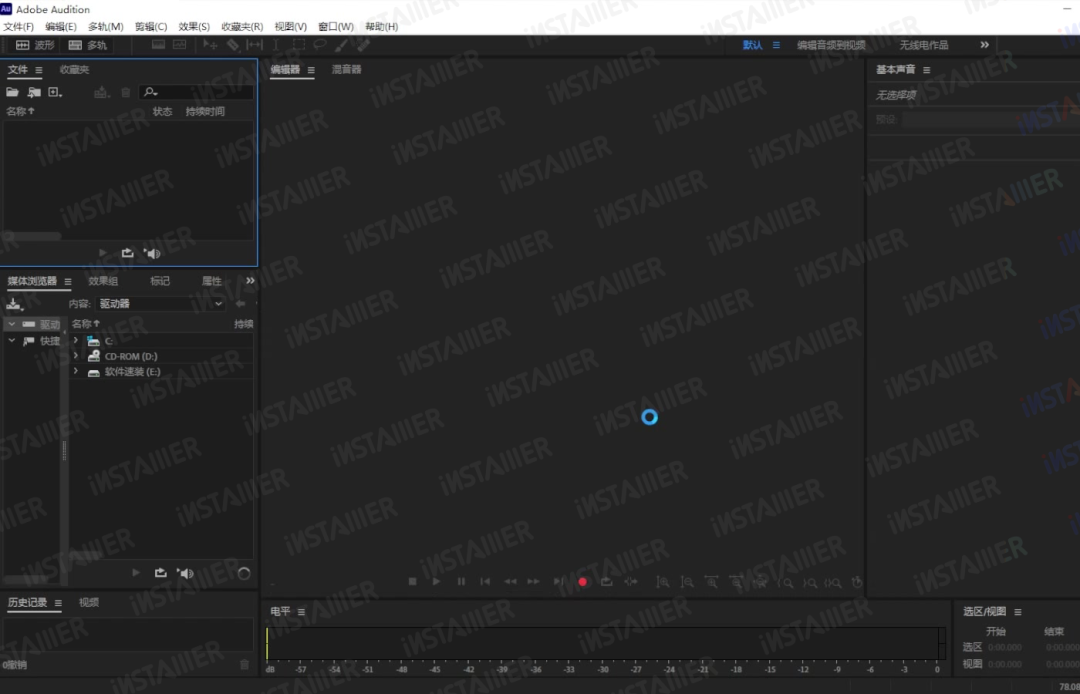Collapse the 驱动 tree node
The image size is (1080, 694).
coord(12,324)
